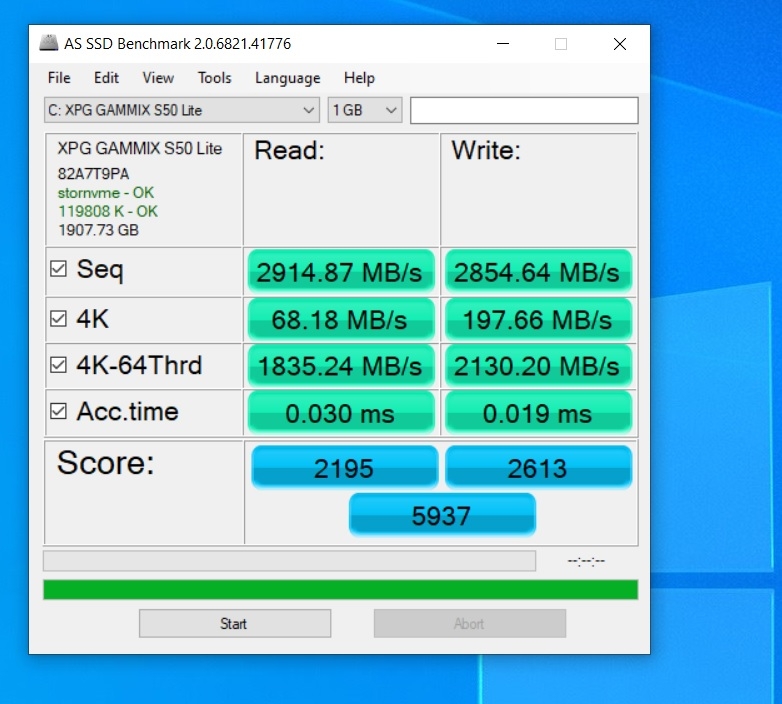Click the Score: label
The width and height of the screenshot is (782, 704).
pyautogui.click(x=106, y=463)
